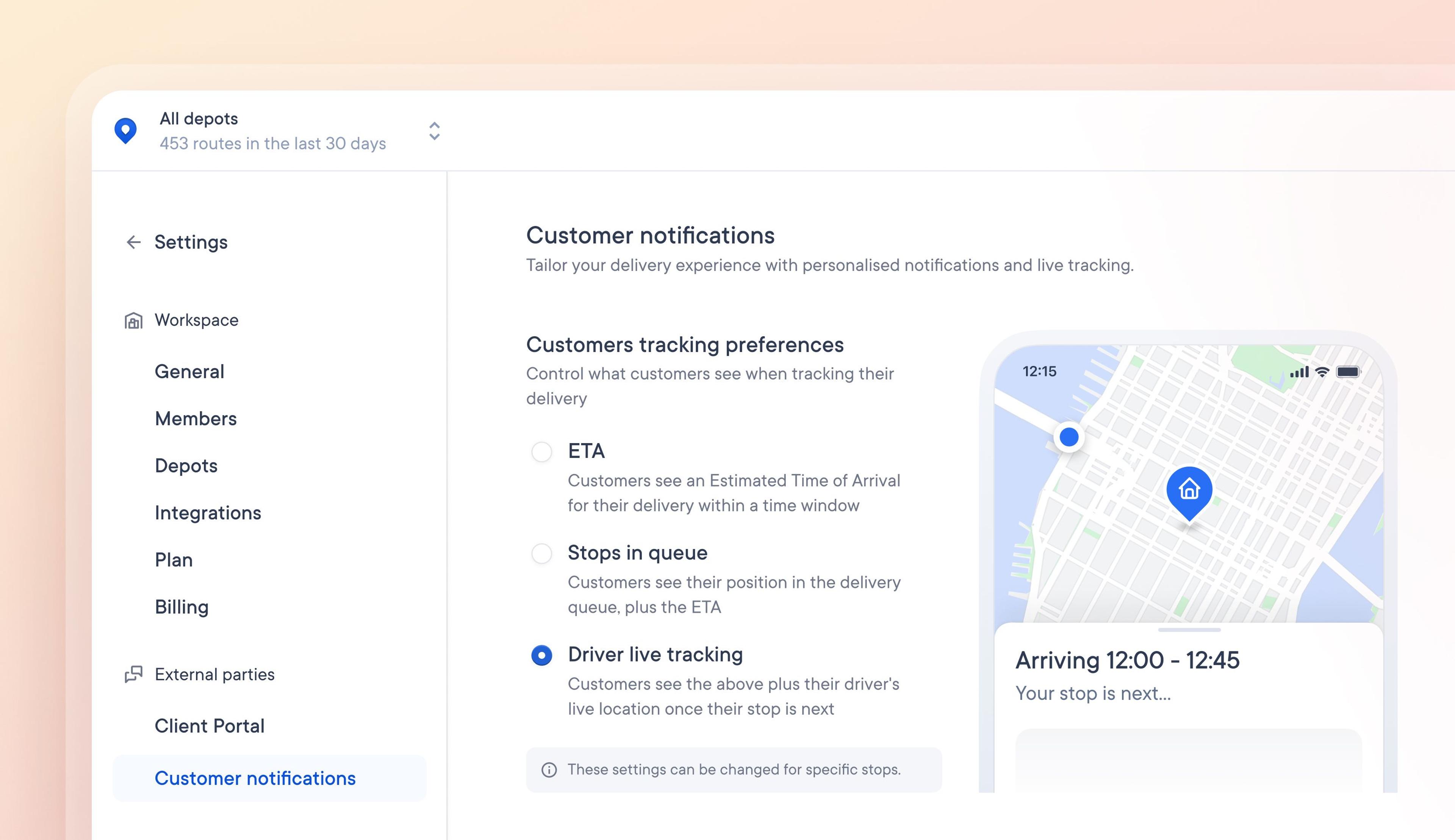Viewport: 1455px width, 840px height.
Task: Click the 'Tailor your delivery experience' subtitle
Action: pyautogui.click(x=829, y=265)
